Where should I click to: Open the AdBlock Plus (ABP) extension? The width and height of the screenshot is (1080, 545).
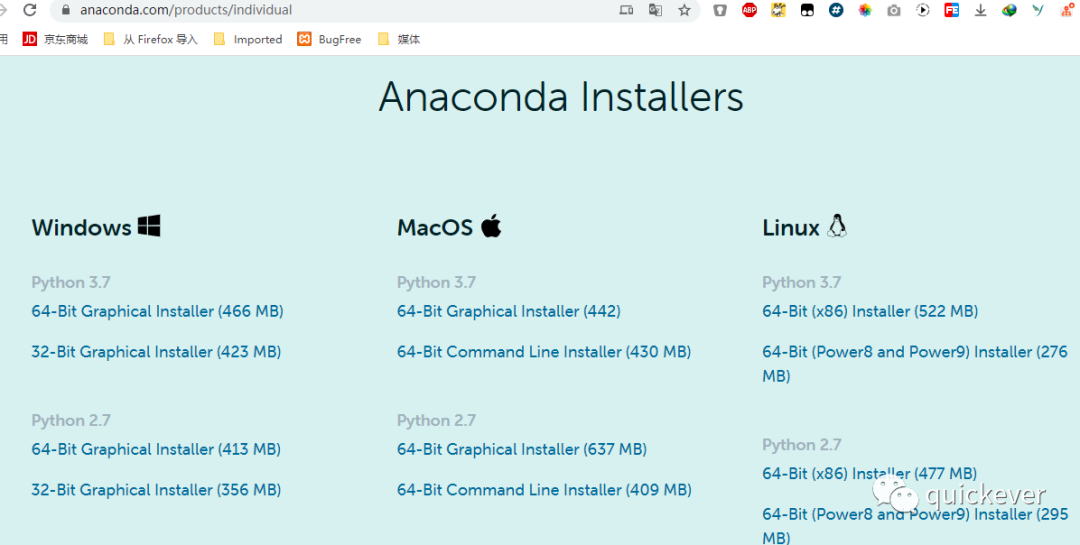coord(749,10)
